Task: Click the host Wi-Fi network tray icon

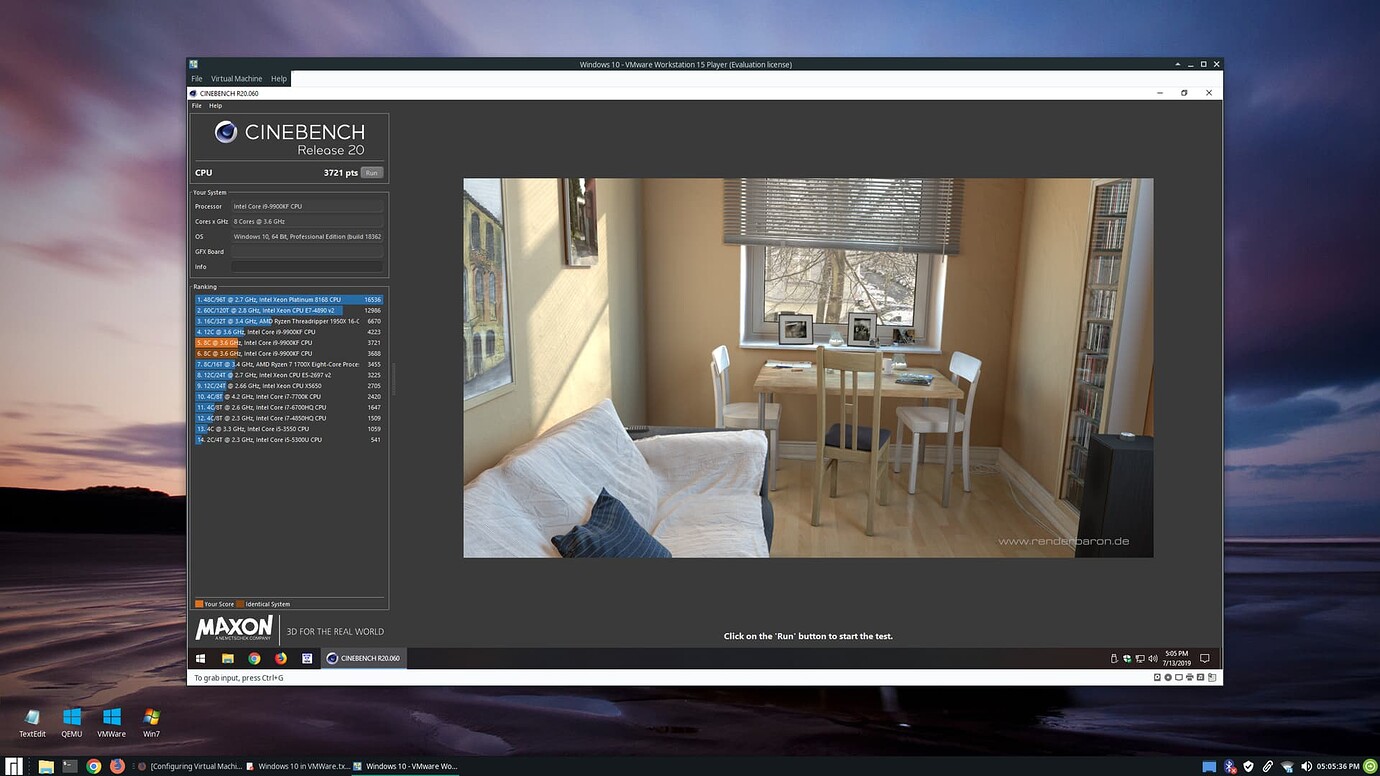Action: pos(1287,767)
